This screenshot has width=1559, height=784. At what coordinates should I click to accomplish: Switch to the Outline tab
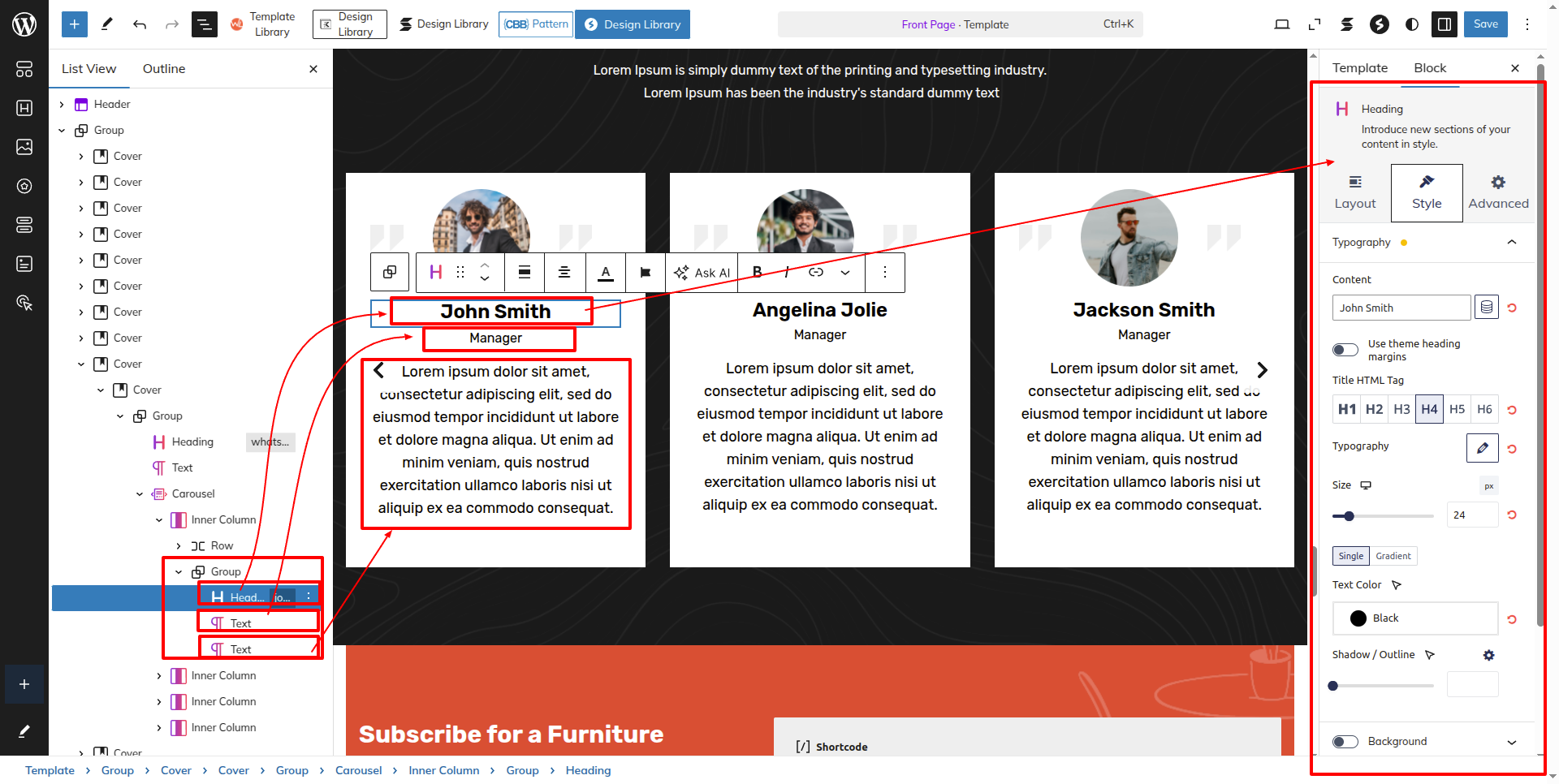[x=164, y=69]
